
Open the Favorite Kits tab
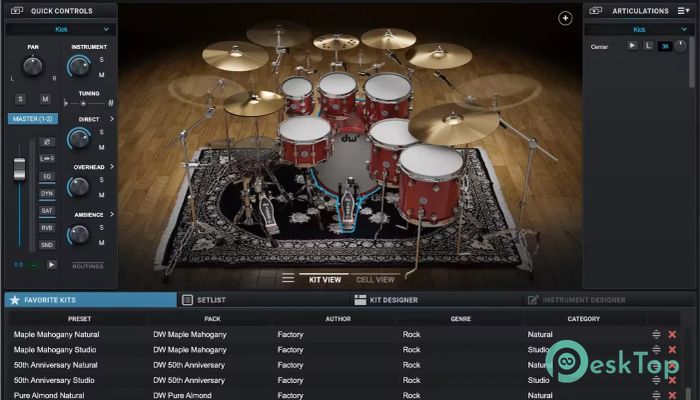click(91, 300)
